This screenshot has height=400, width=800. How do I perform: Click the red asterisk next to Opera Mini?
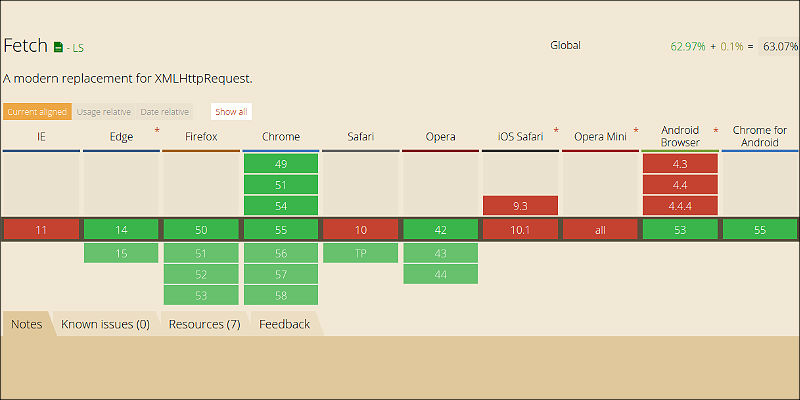click(636, 131)
